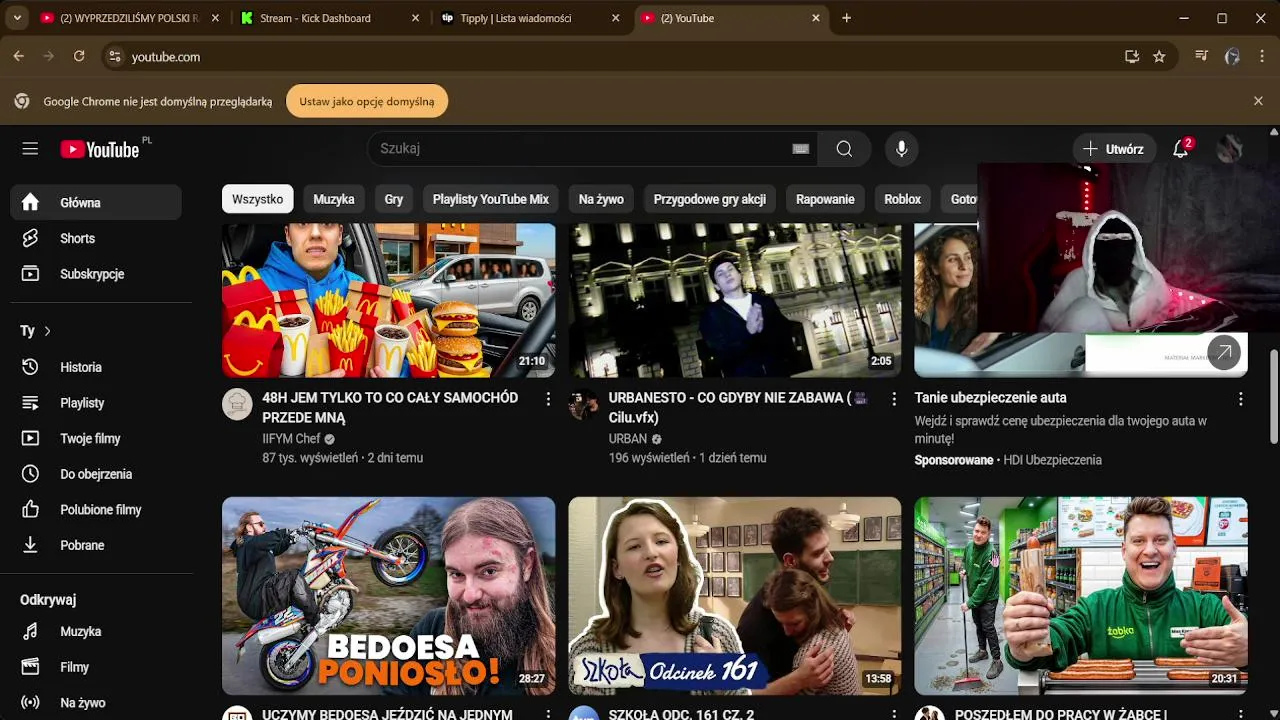The image size is (1280, 720).
Task: Open Na żywo under Odkrywaj
Action: (x=96, y=703)
